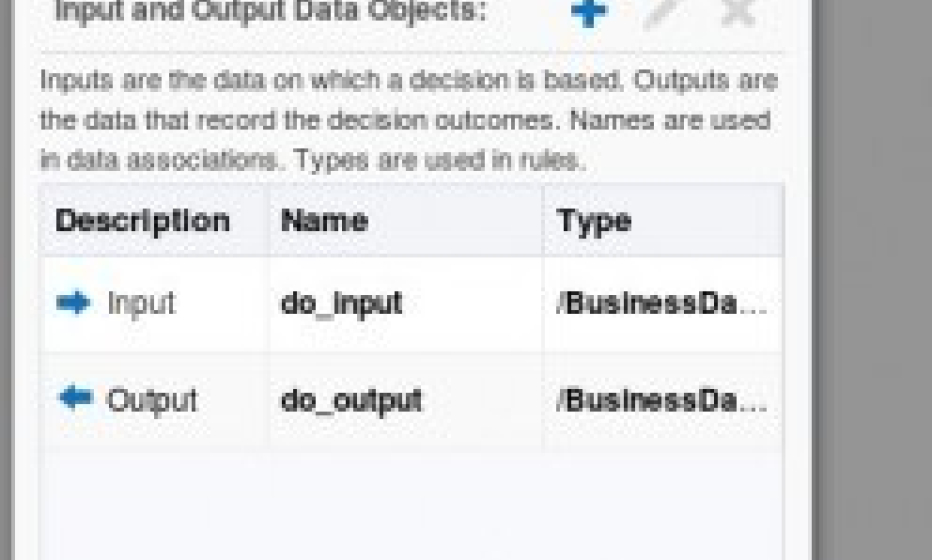Open the truncated type of do_input
The height and width of the screenshot is (560, 932).
click(x=662, y=304)
